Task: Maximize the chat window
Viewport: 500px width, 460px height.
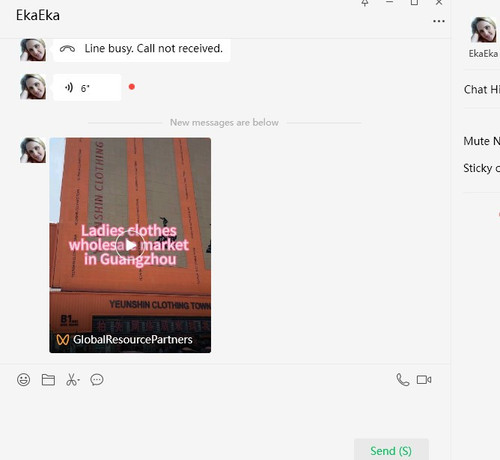Action: click(x=414, y=3)
